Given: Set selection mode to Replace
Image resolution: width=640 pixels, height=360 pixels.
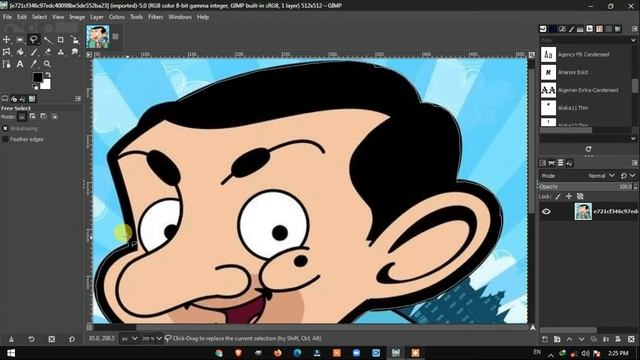Looking at the screenshot, I should tap(22, 117).
